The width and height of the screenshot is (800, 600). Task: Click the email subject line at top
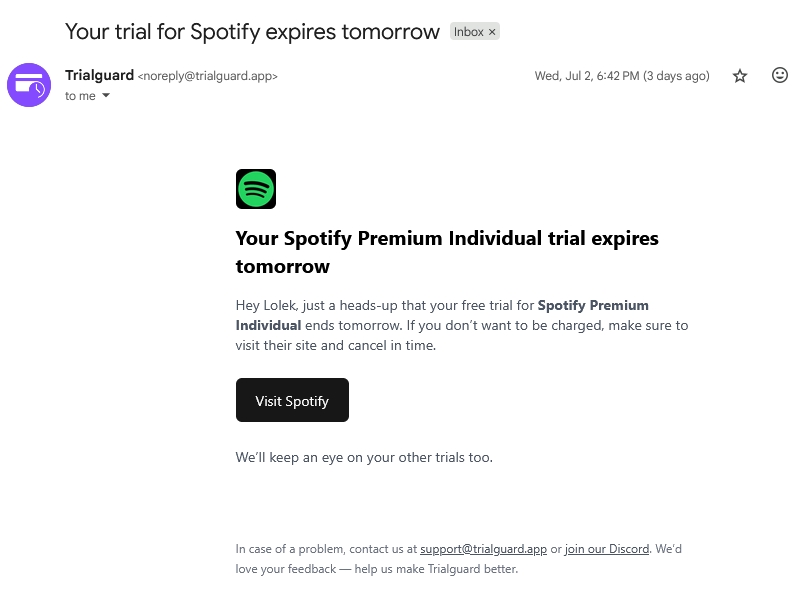click(252, 31)
